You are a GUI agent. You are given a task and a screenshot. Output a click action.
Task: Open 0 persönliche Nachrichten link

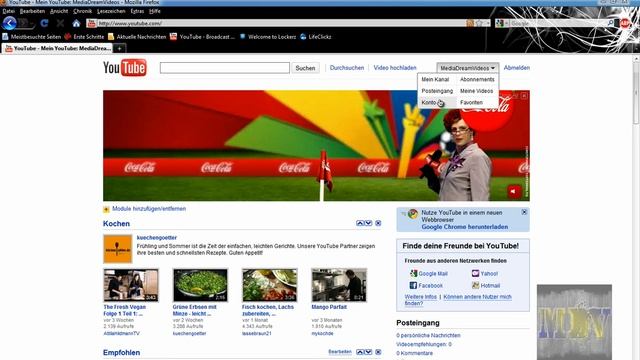click(x=428, y=336)
